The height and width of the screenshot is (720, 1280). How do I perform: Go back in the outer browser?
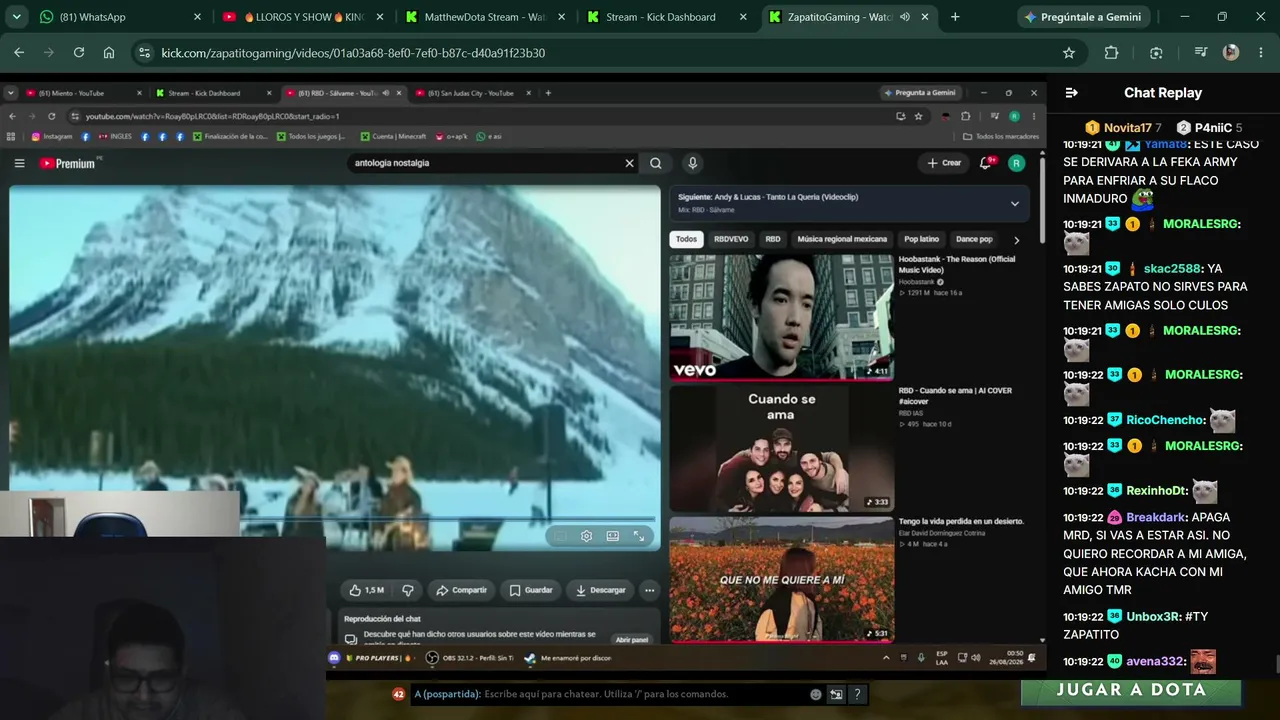[19, 53]
